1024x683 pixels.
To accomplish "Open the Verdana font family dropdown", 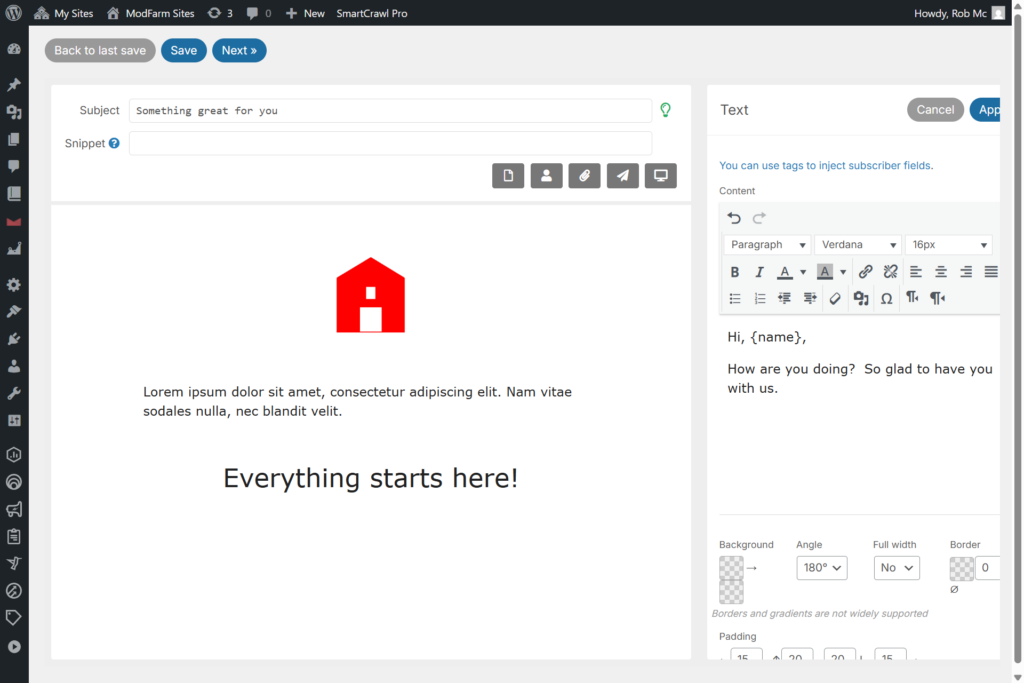I will click(858, 245).
